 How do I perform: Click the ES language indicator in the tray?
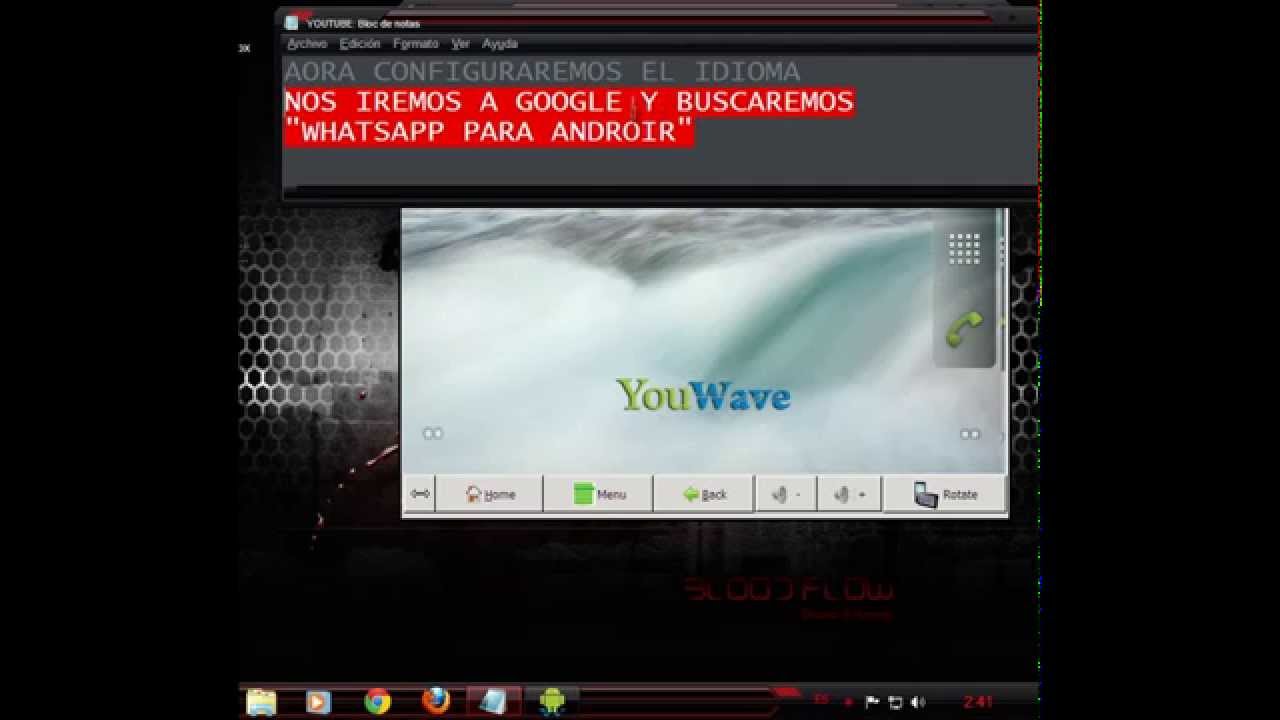point(821,700)
